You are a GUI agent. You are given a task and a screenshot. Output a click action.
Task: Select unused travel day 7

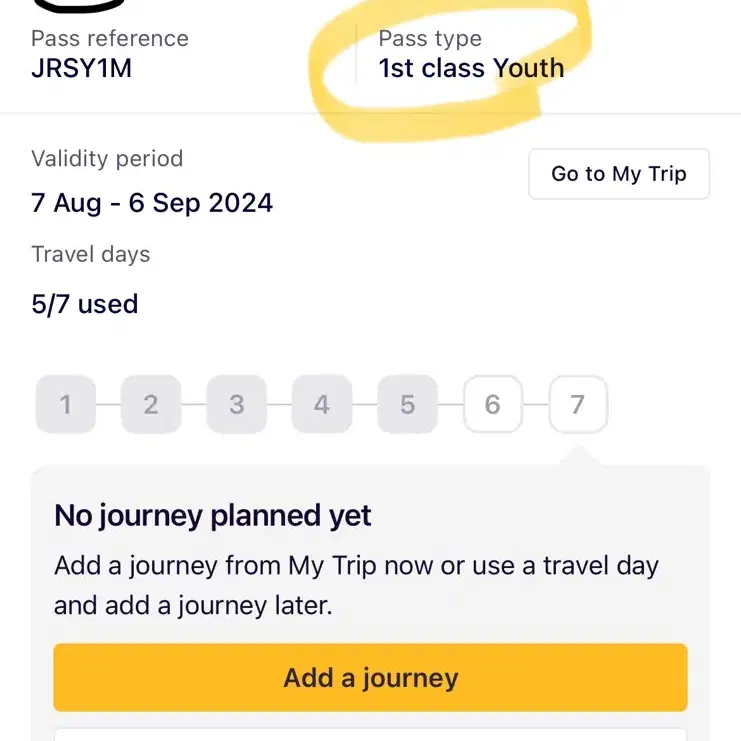pyautogui.click(x=578, y=404)
